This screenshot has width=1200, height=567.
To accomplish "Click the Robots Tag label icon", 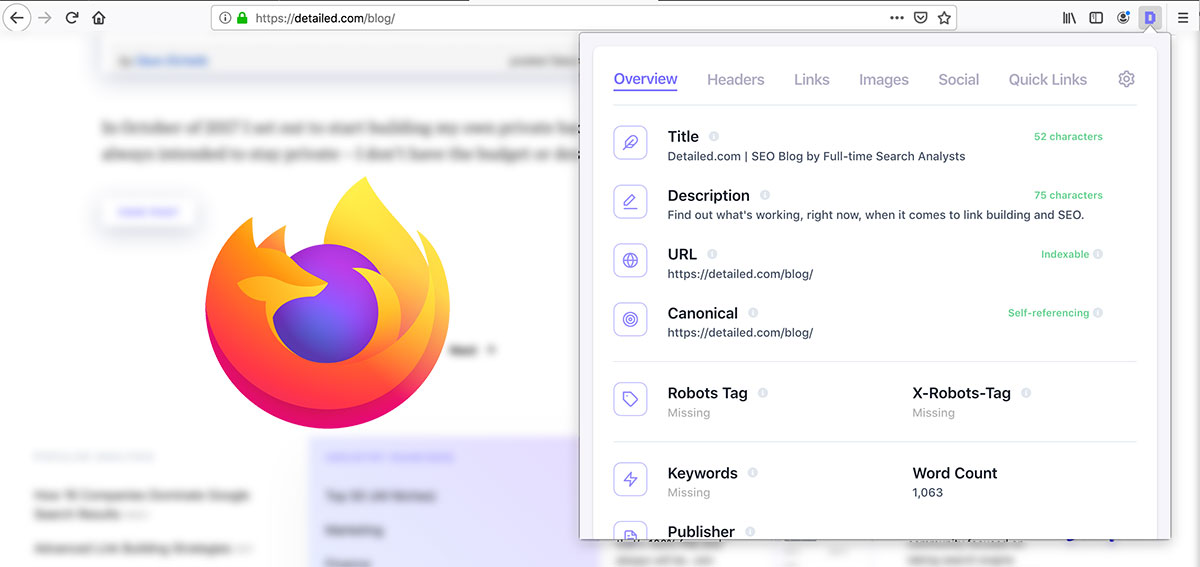I will point(630,399).
